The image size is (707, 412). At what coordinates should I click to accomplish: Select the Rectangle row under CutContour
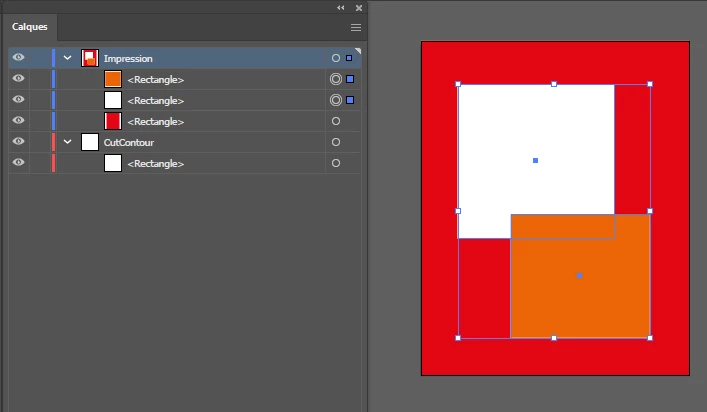tap(185, 163)
